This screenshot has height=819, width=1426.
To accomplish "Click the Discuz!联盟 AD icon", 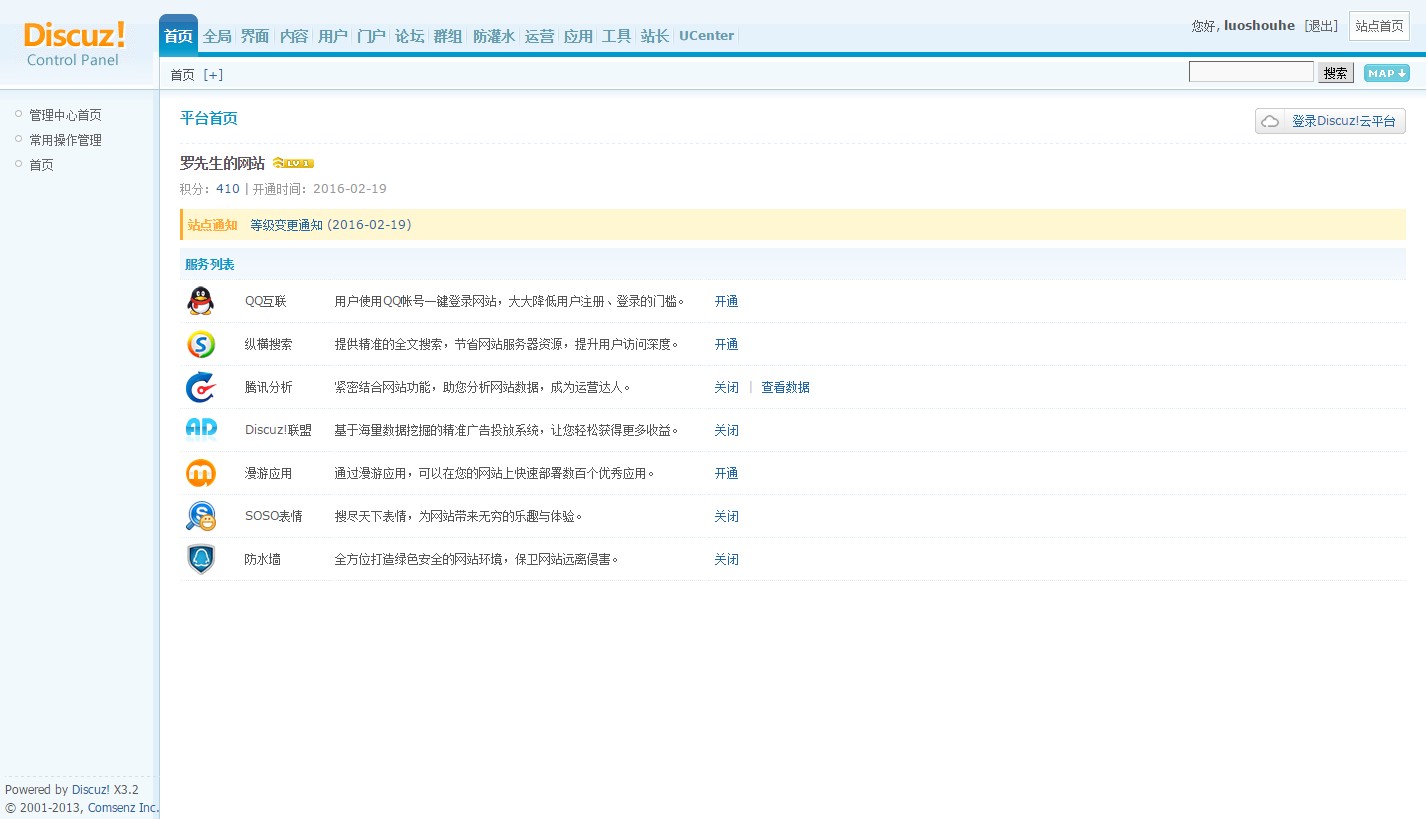I will (x=200, y=430).
